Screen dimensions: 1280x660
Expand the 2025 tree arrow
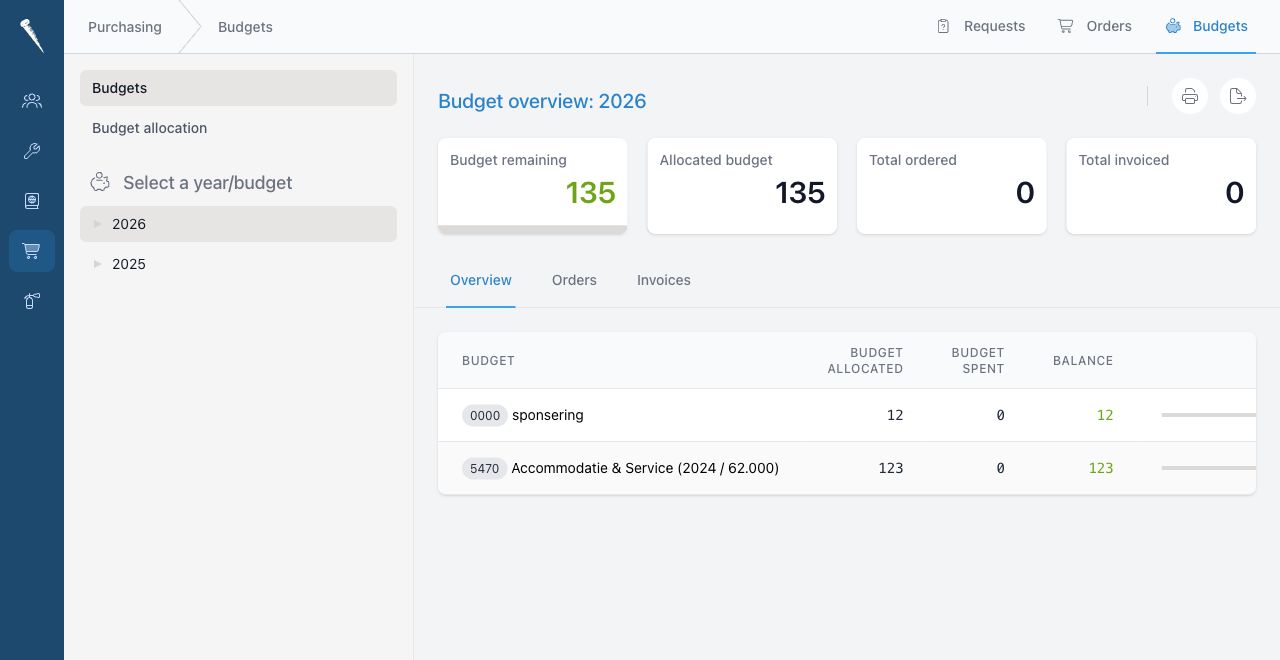coord(98,264)
